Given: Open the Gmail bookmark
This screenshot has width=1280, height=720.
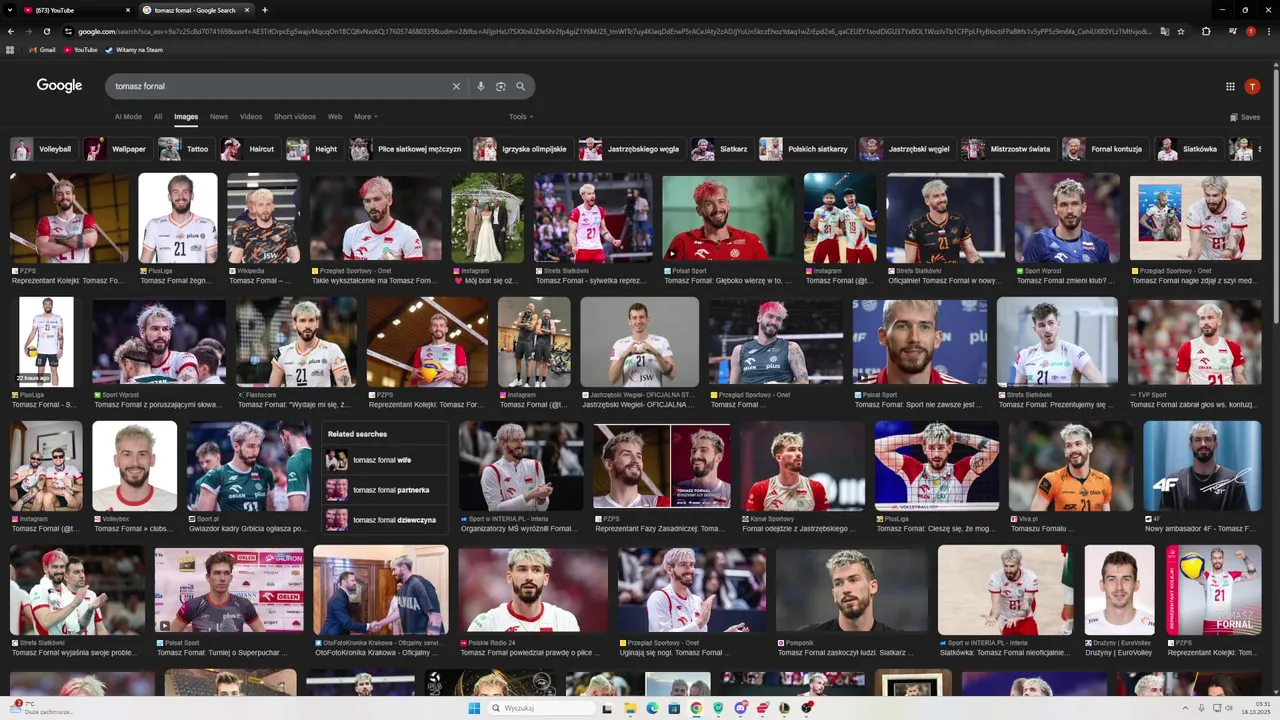Looking at the screenshot, I should pyautogui.click(x=42, y=49).
